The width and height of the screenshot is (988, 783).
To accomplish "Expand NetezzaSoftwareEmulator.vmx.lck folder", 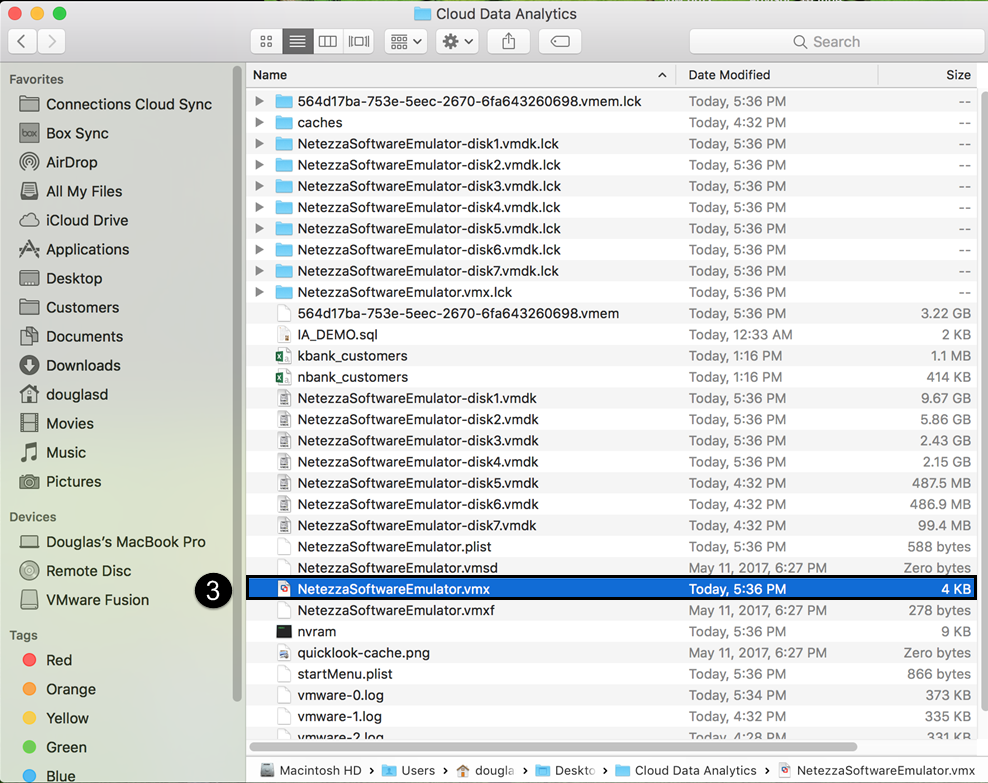I will tap(259, 292).
